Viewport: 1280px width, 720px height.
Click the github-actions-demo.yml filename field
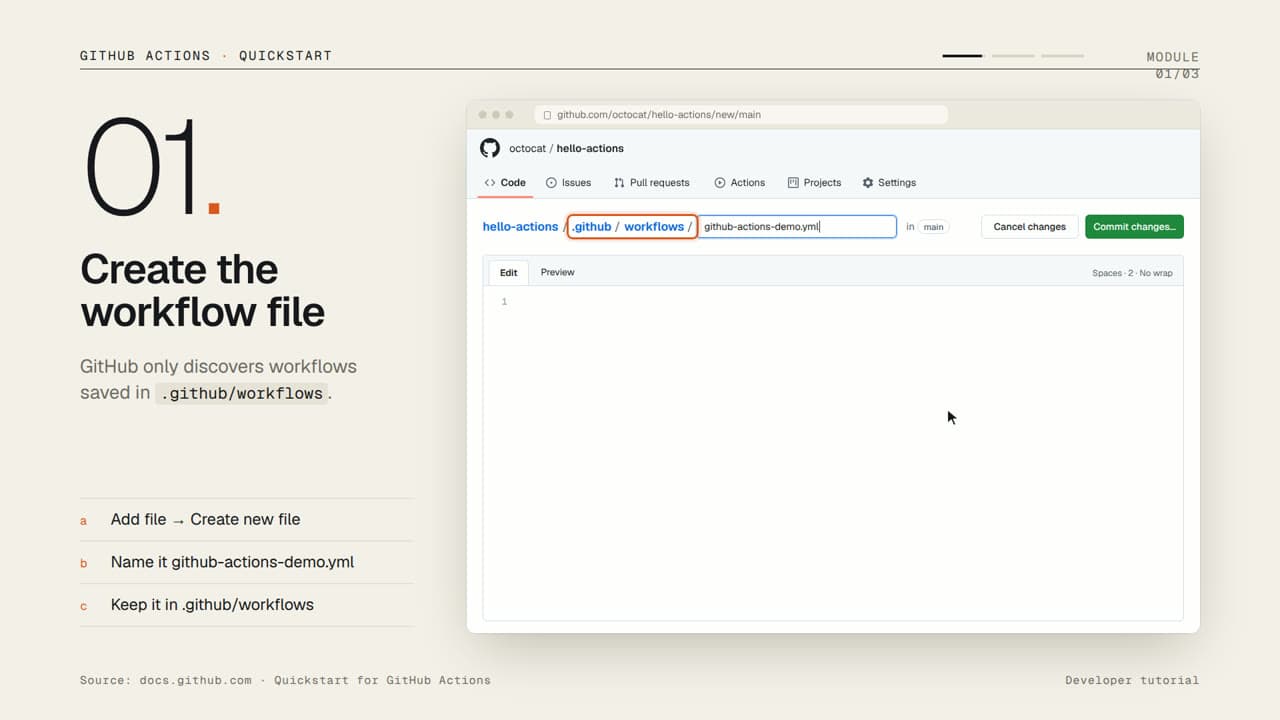pos(797,227)
